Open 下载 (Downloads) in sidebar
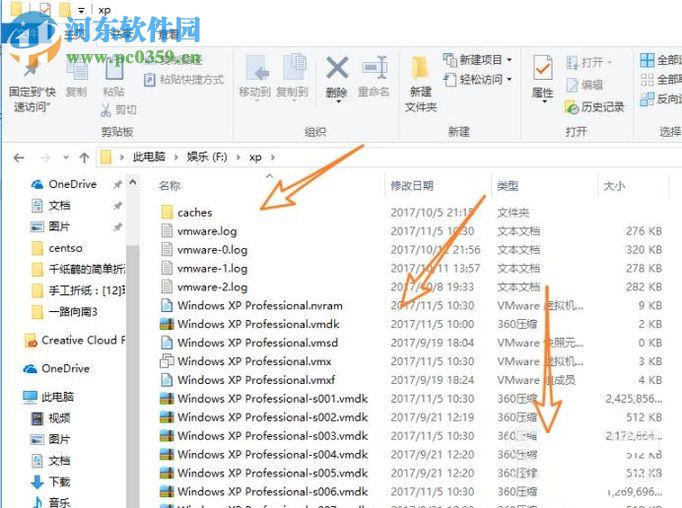Viewport: 682px width, 508px height. (51, 482)
